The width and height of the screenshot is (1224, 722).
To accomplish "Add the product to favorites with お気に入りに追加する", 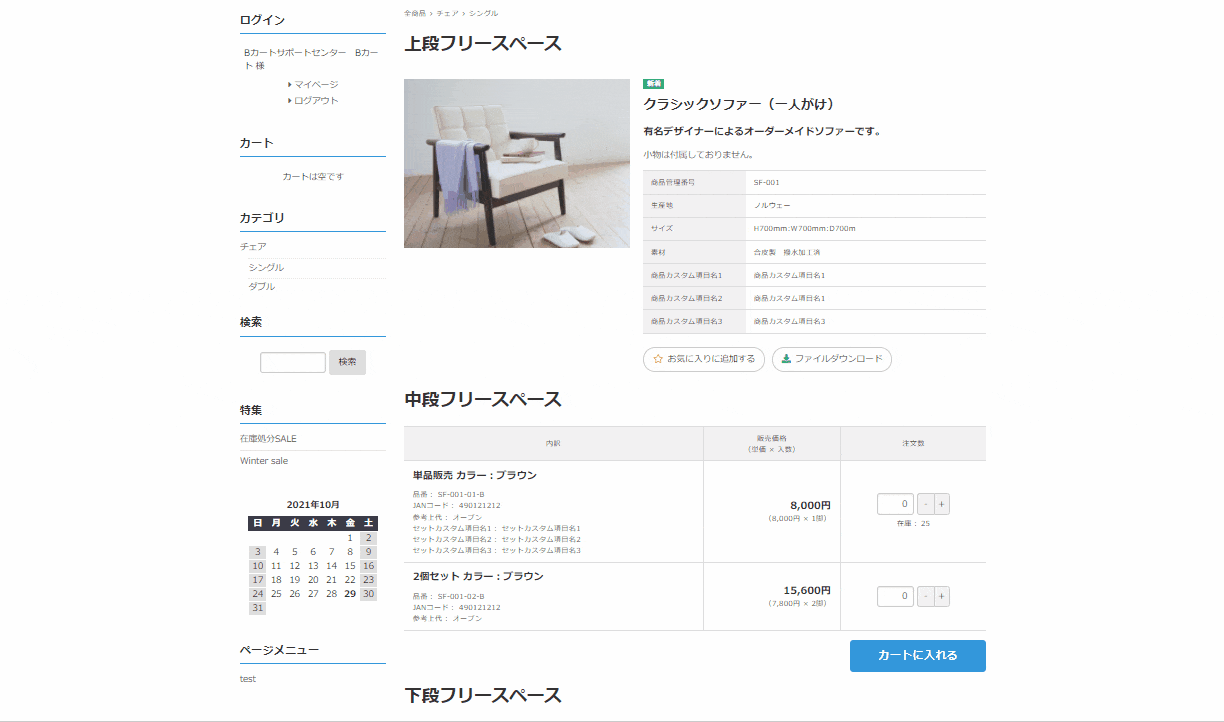I will point(704,359).
